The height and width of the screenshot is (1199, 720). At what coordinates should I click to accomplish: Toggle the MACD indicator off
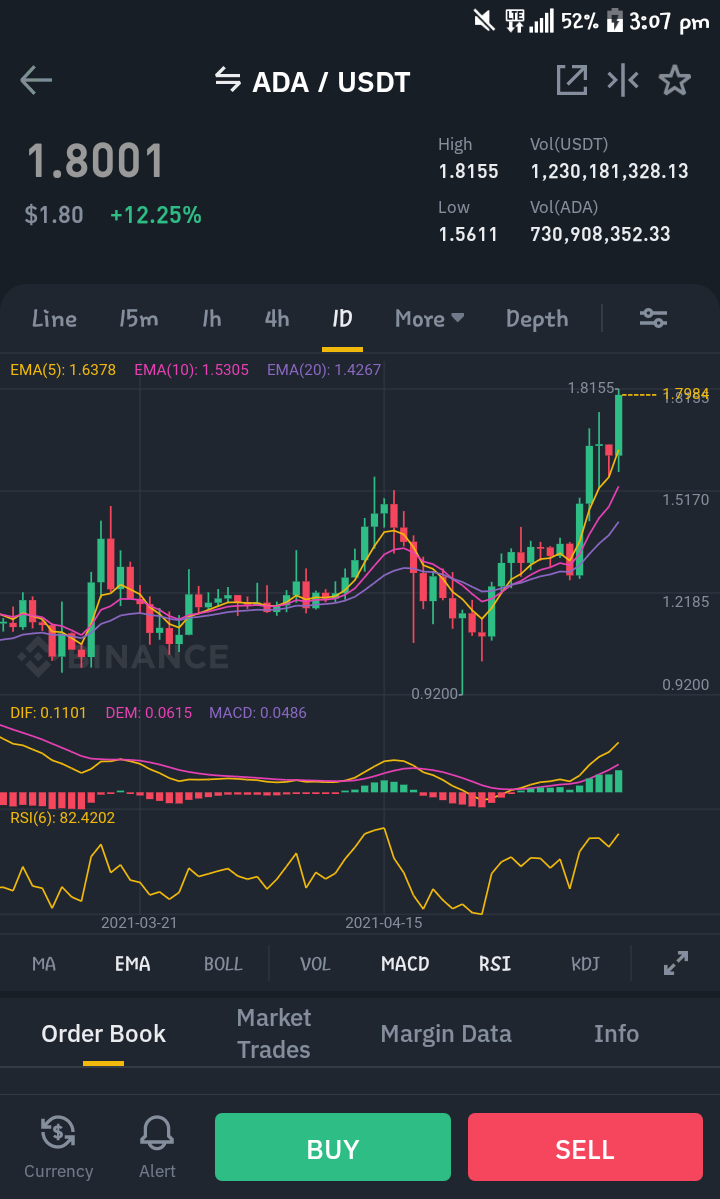405,964
